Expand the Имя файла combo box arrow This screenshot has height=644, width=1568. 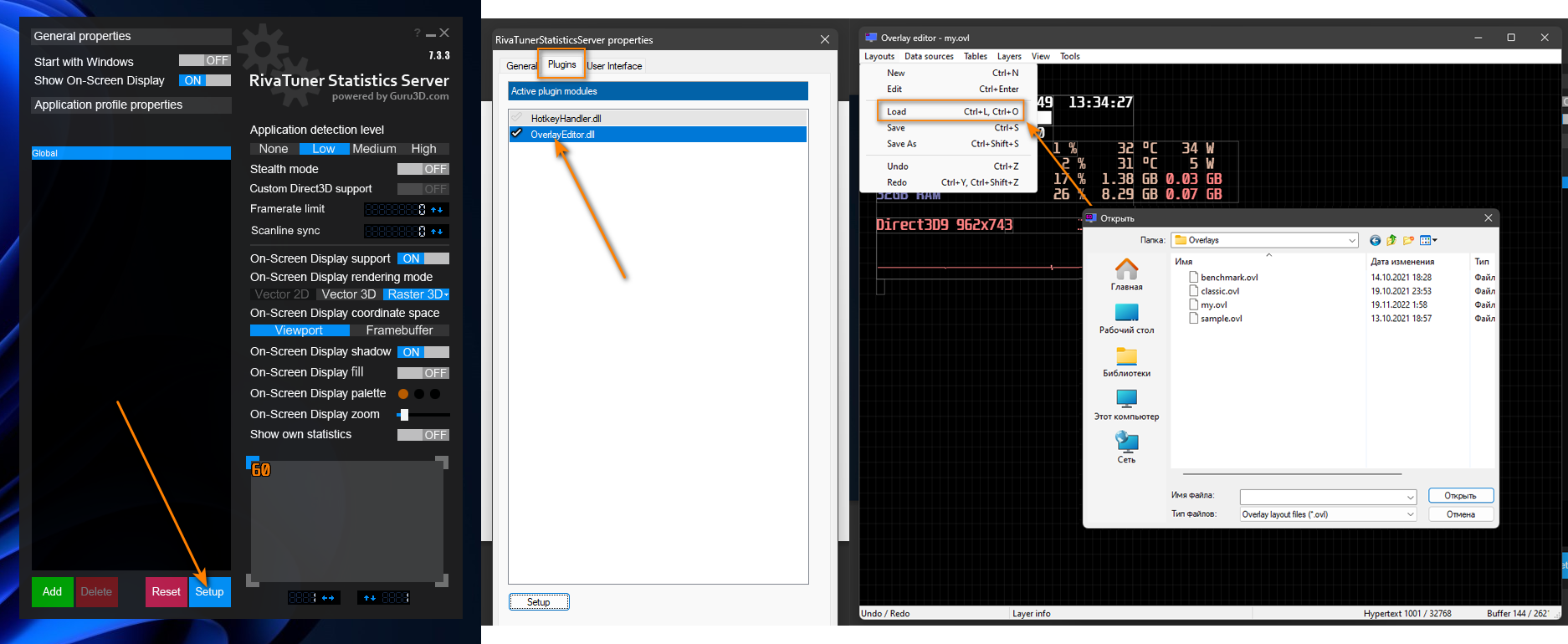point(1411,497)
